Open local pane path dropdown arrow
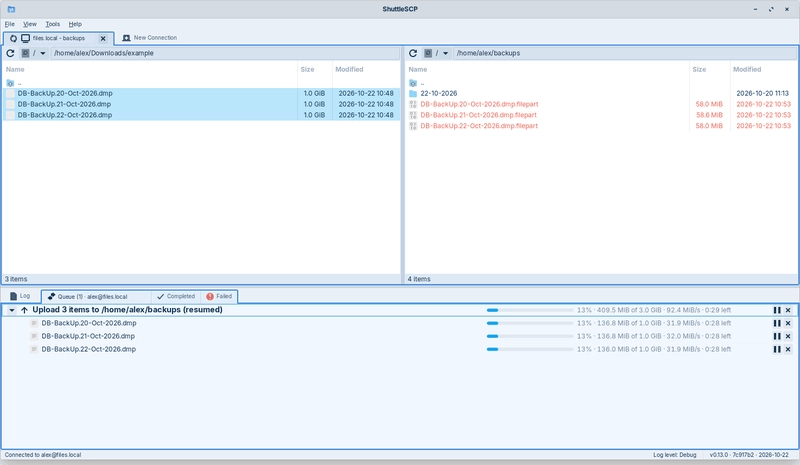This screenshot has width=800, height=465. click(x=43, y=53)
